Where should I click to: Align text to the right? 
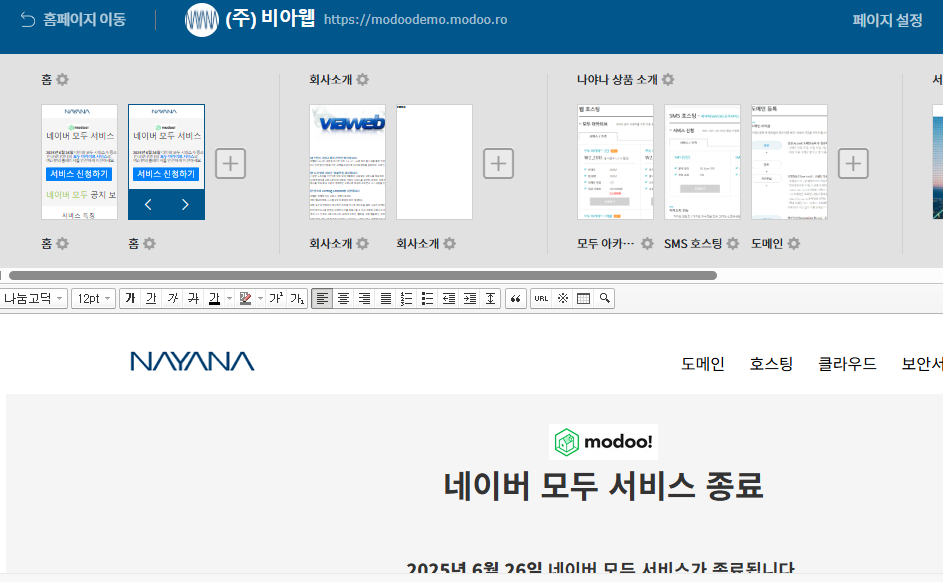364,298
